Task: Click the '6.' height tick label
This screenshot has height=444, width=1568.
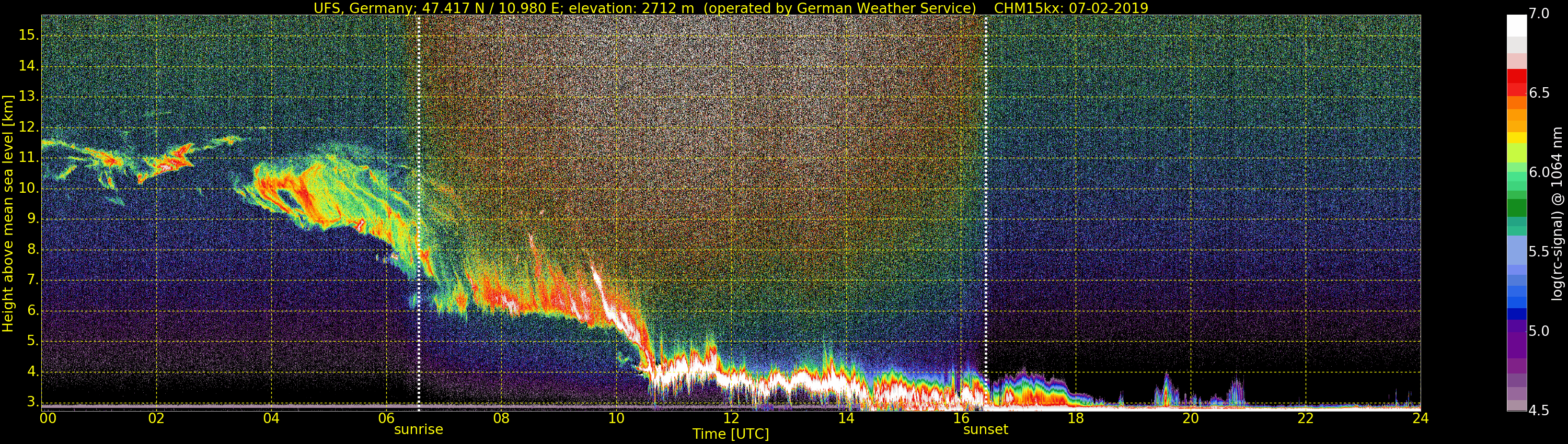Action: [x=32, y=311]
